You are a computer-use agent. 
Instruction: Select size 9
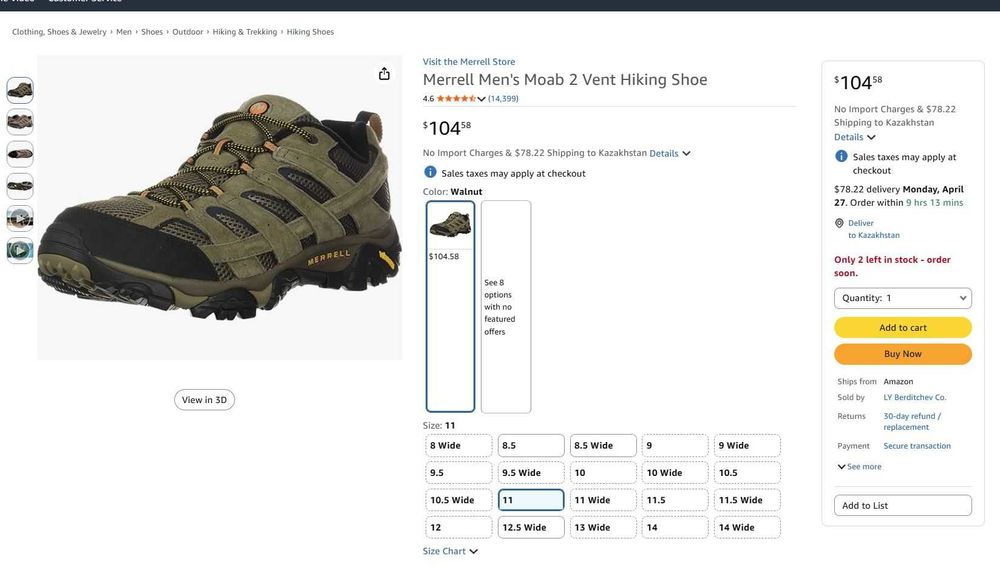click(675, 445)
